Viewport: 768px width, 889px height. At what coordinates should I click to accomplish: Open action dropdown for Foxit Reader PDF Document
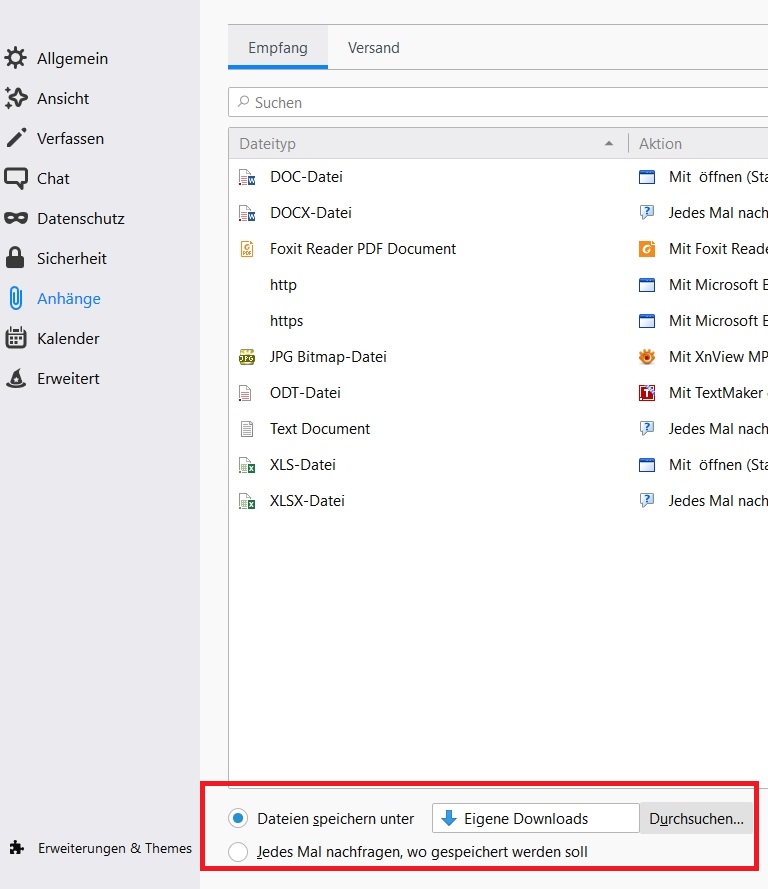[x=702, y=249]
